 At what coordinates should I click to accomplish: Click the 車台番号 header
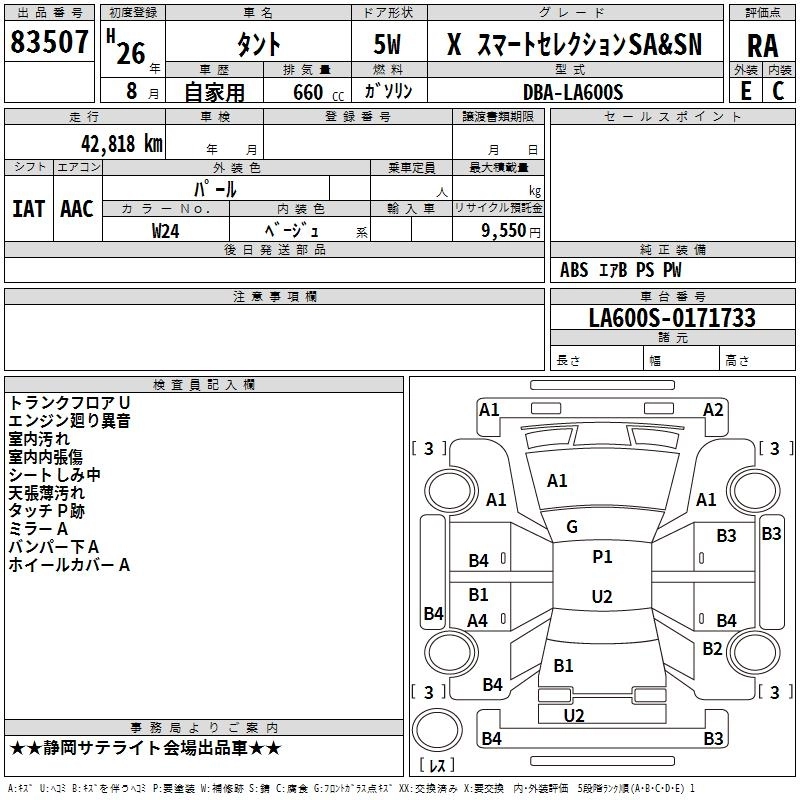(672, 297)
